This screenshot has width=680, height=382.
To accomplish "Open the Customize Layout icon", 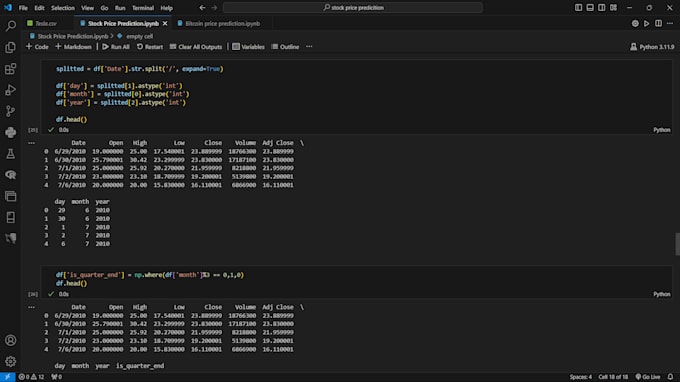I will [x=613, y=7].
